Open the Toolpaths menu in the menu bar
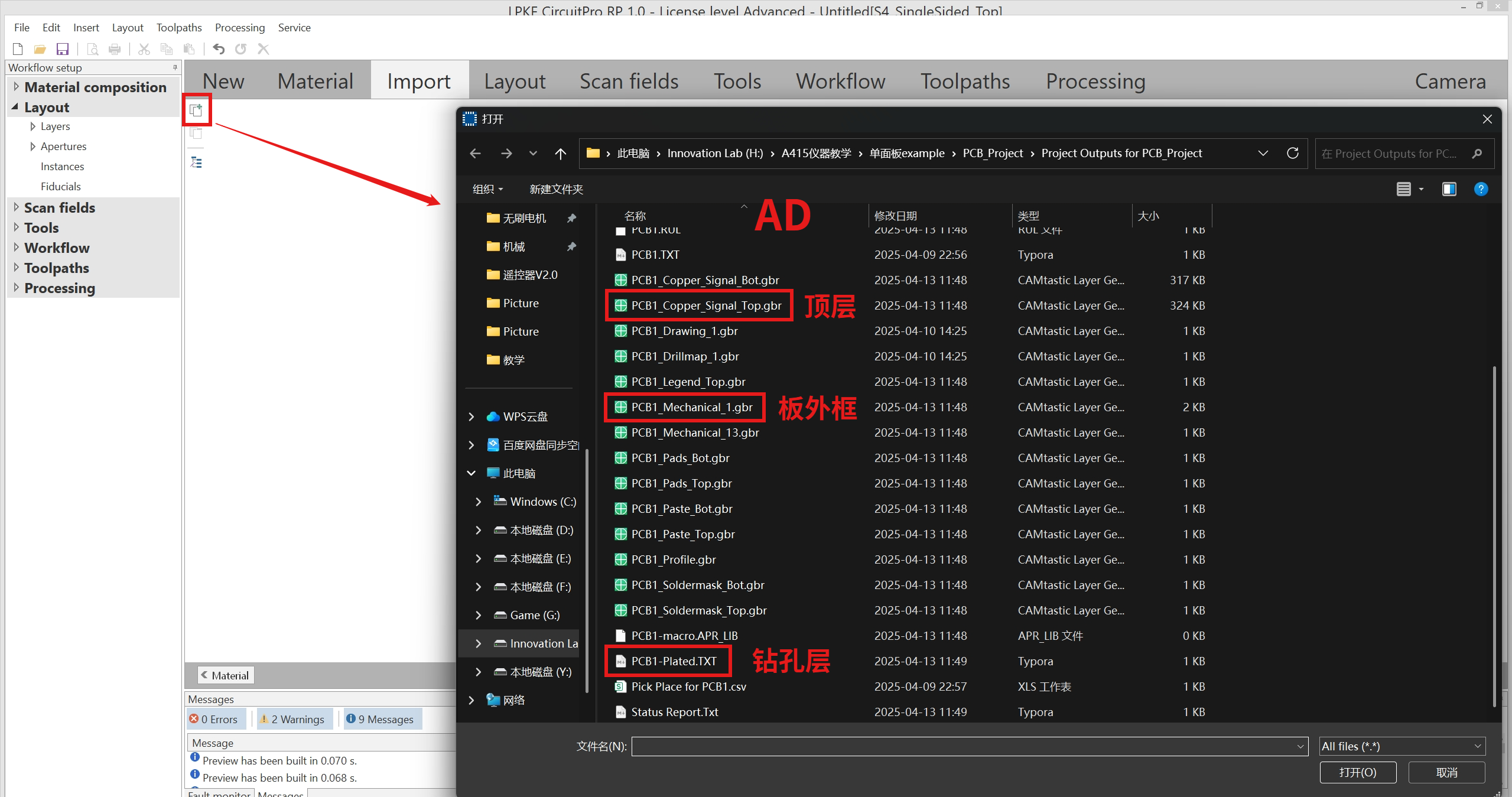The height and width of the screenshot is (797, 1512). tap(179, 28)
